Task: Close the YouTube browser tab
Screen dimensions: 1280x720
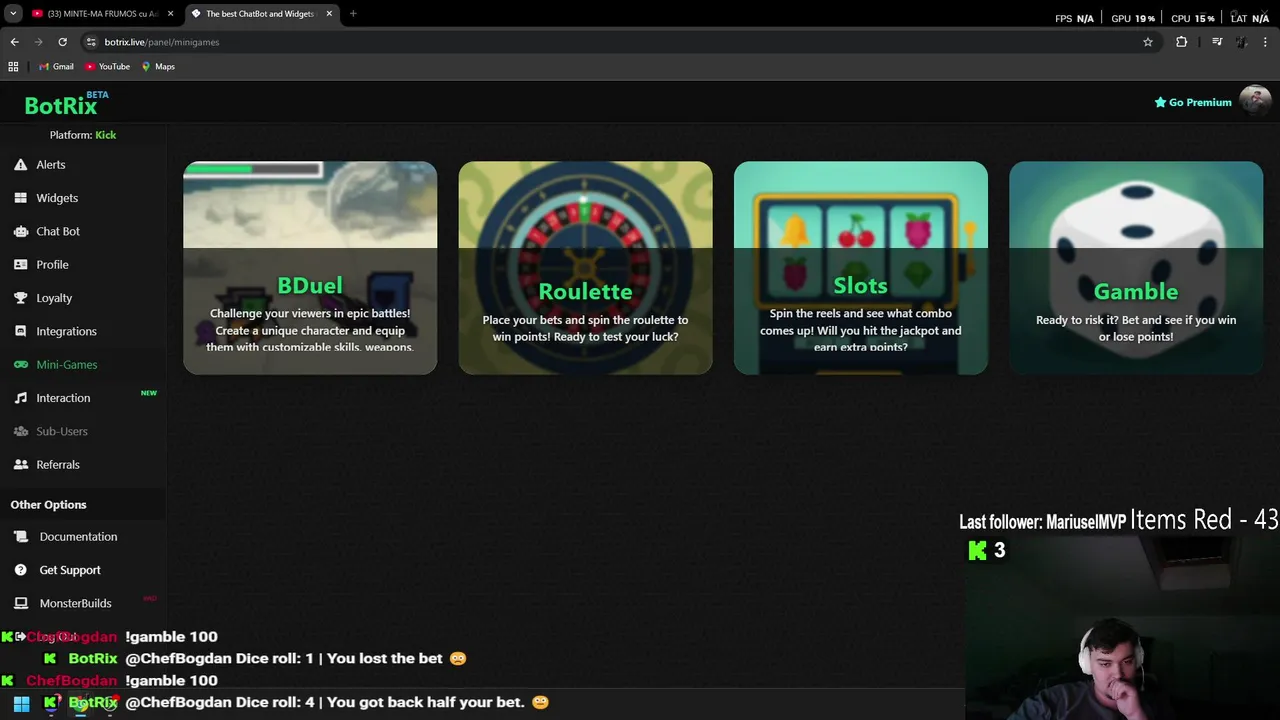Action: click(x=170, y=14)
